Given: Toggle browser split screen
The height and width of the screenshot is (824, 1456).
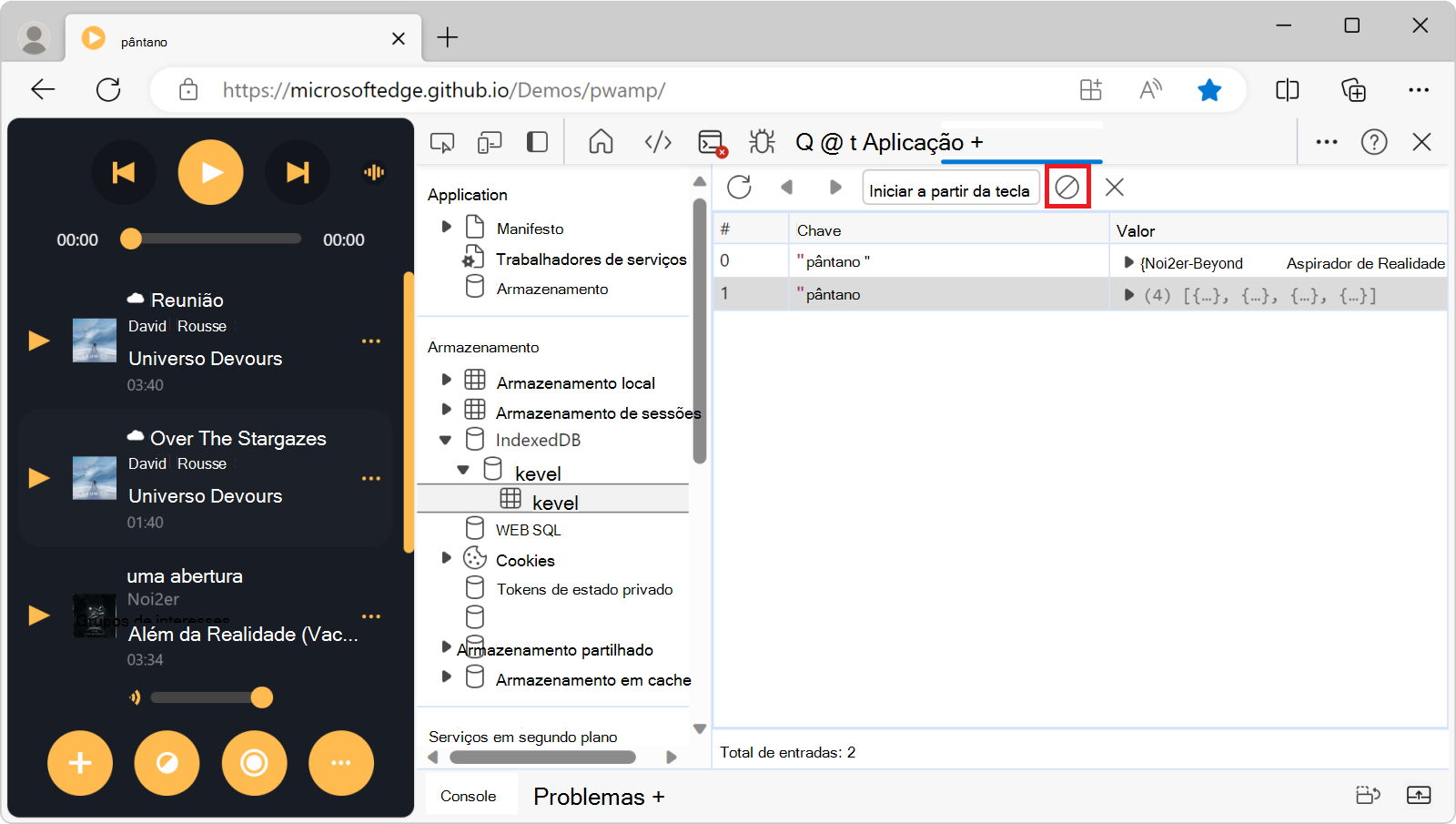Looking at the screenshot, I should coord(1287,89).
